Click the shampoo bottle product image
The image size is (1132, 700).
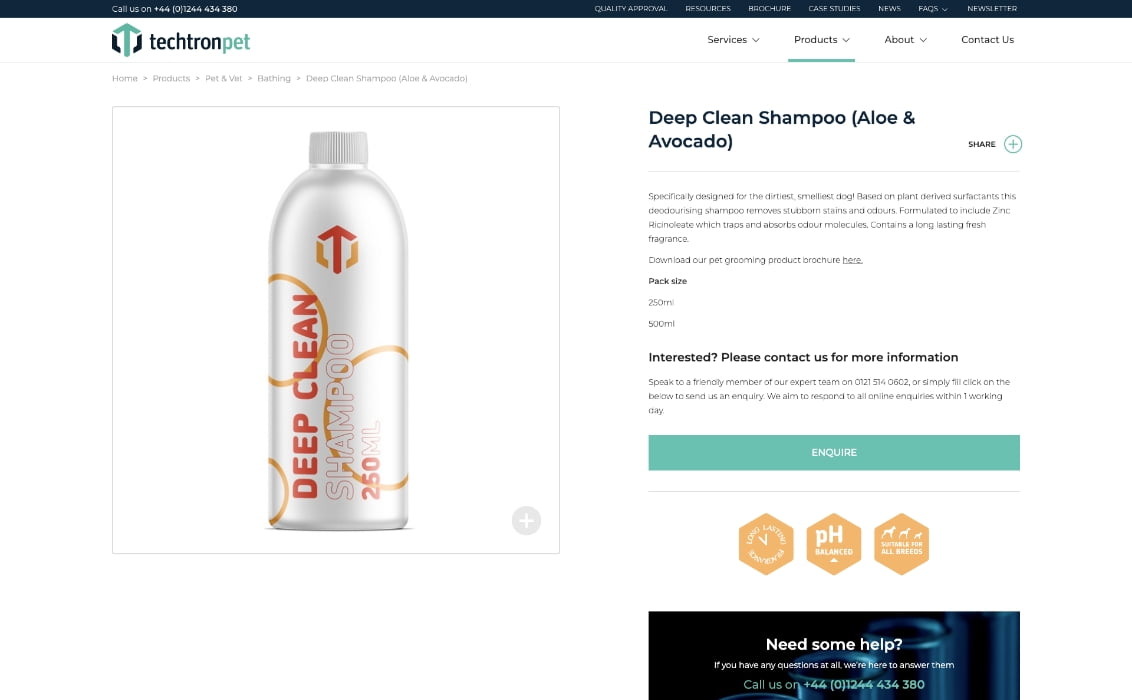336,330
